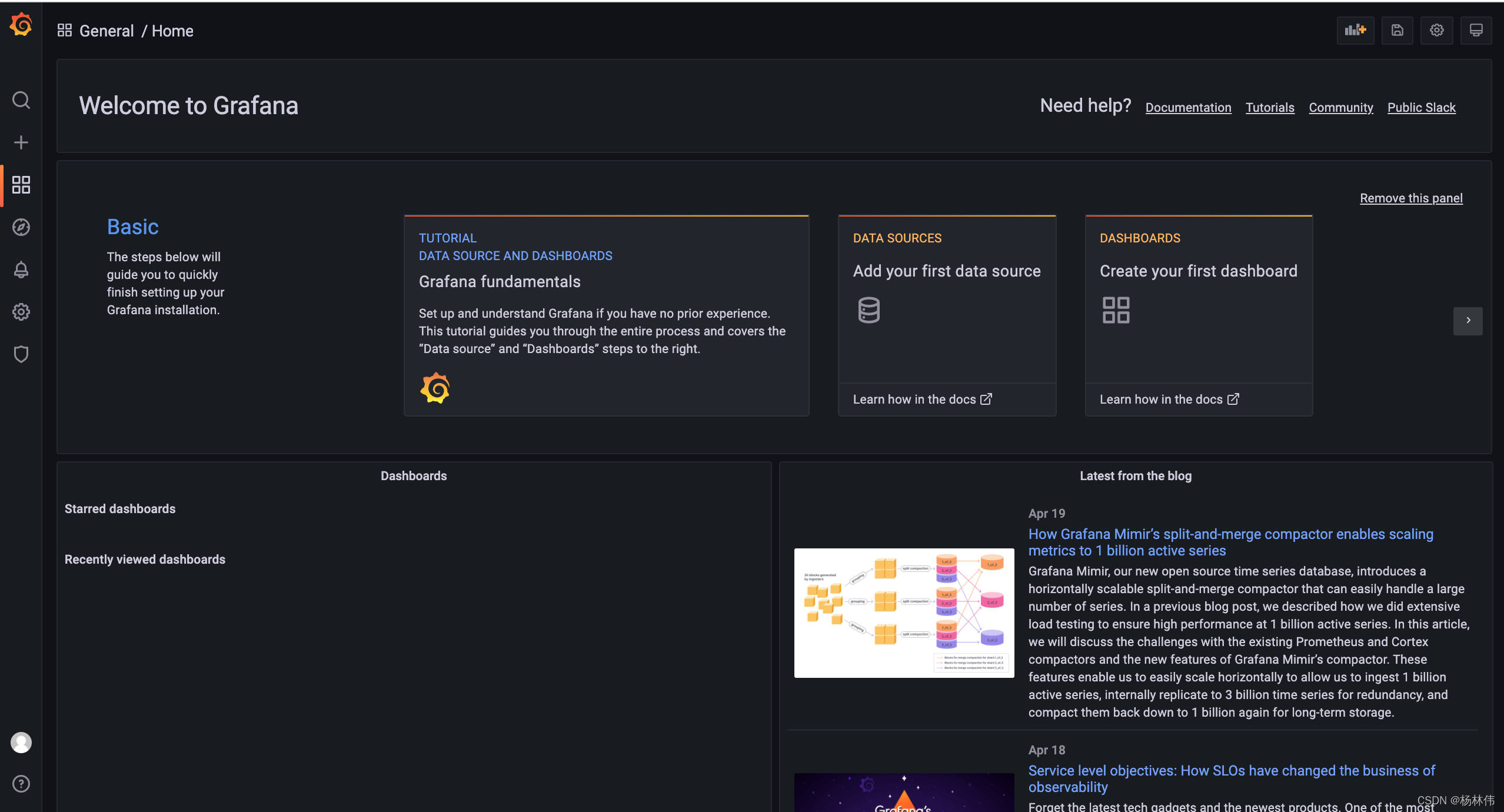
Task: Expand the next setup panel with right chevron
Action: 1468,321
